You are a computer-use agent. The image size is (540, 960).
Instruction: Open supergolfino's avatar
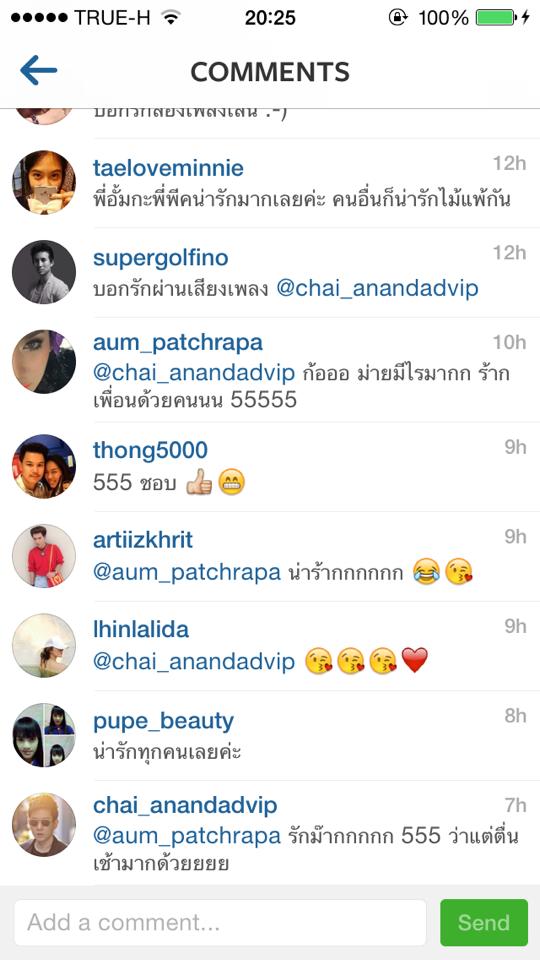click(44, 272)
